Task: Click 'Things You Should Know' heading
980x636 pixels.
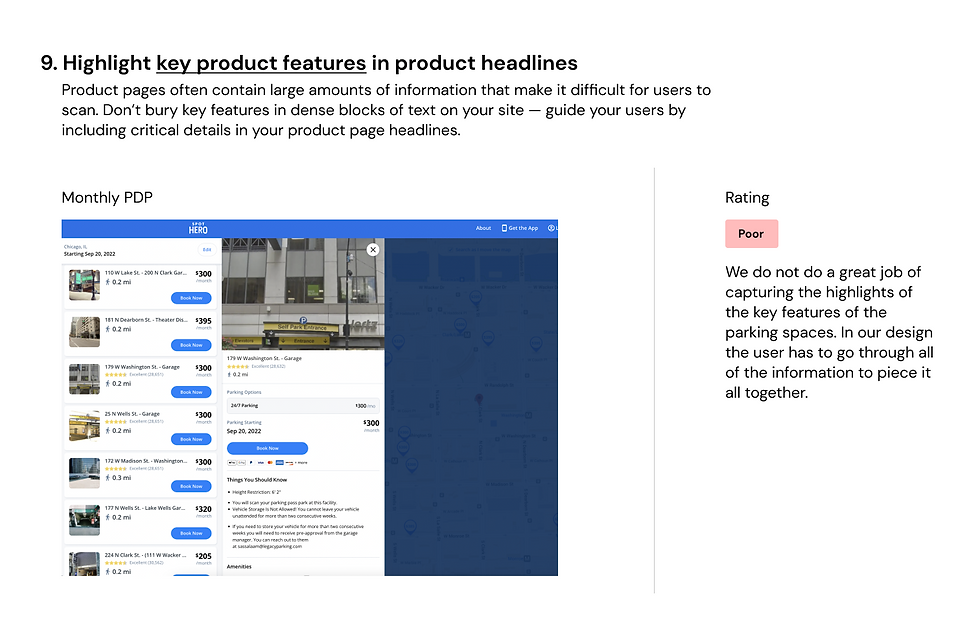Action: pos(257,480)
